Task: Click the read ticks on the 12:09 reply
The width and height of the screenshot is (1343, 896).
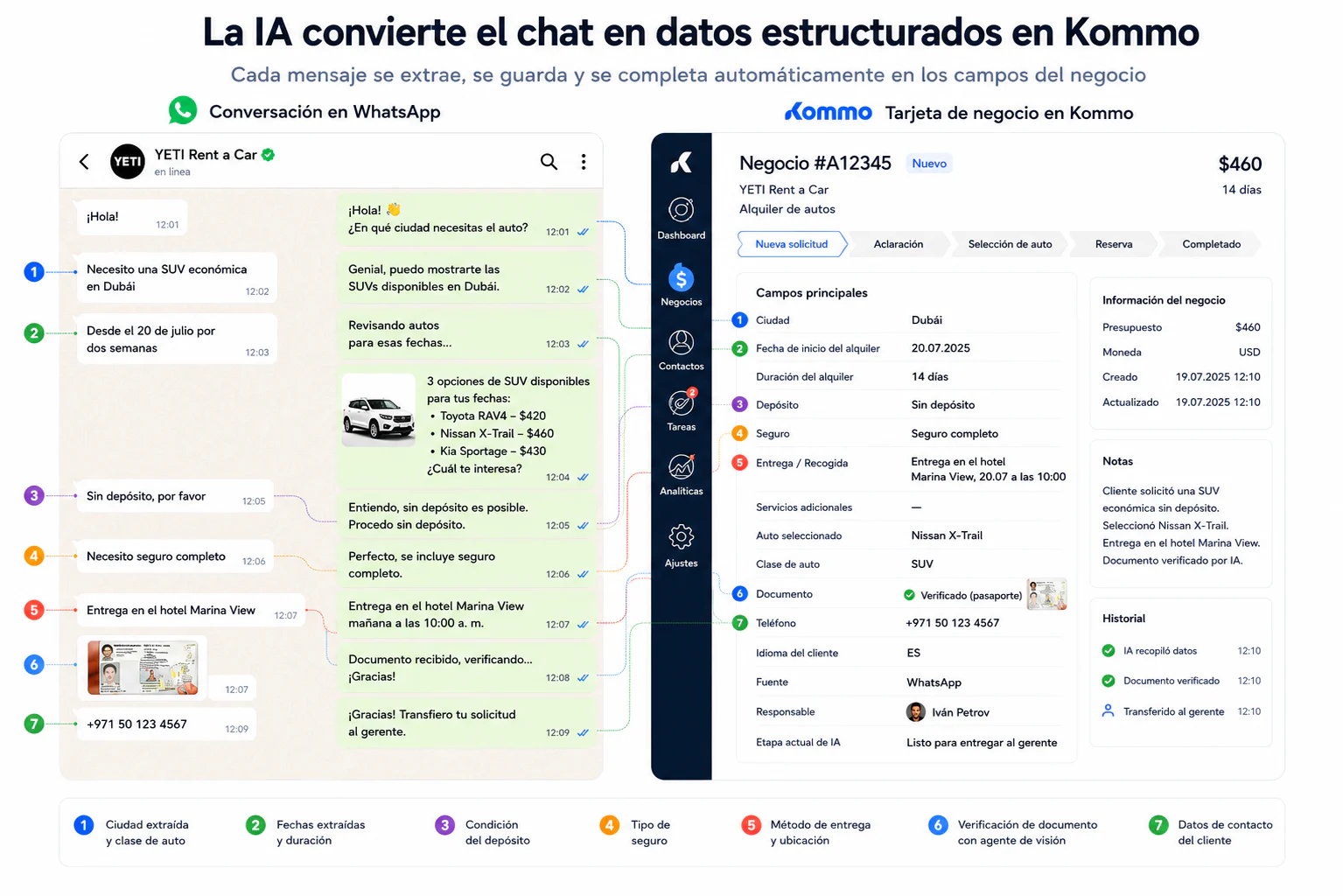Action: tap(583, 733)
